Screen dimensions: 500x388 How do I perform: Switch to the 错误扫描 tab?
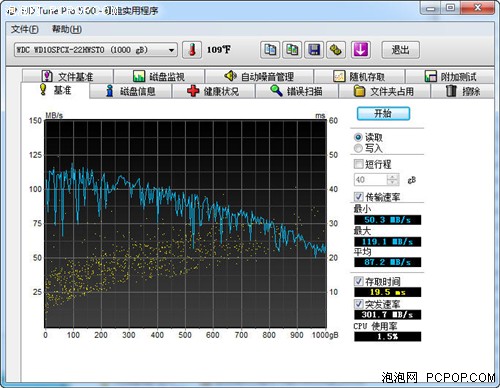click(297, 91)
